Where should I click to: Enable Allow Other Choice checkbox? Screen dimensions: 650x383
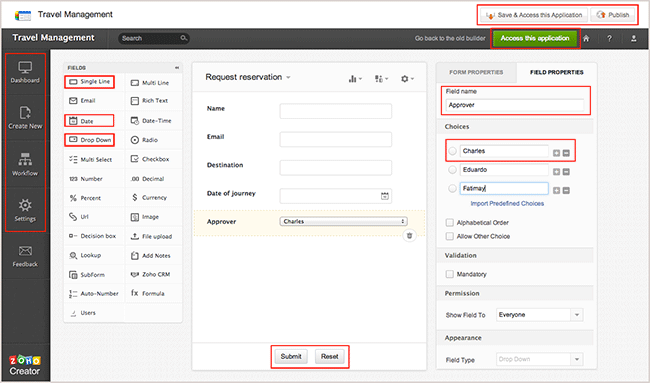point(449,236)
